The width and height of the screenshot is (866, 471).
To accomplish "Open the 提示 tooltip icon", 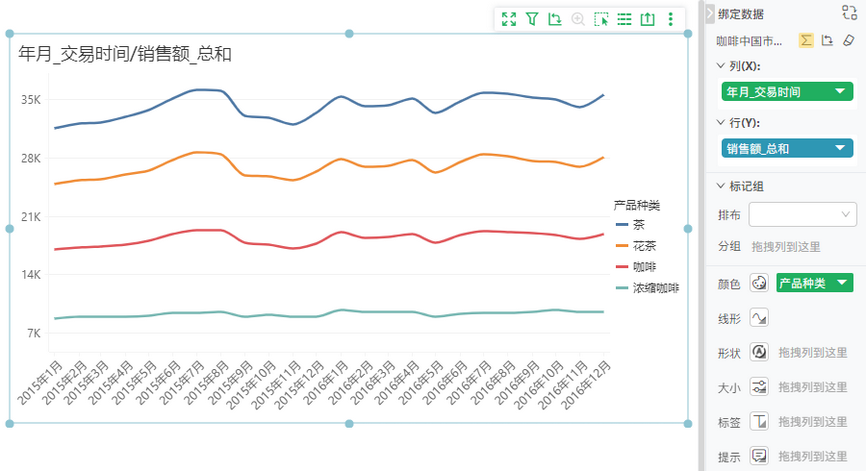I will [759, 456].
